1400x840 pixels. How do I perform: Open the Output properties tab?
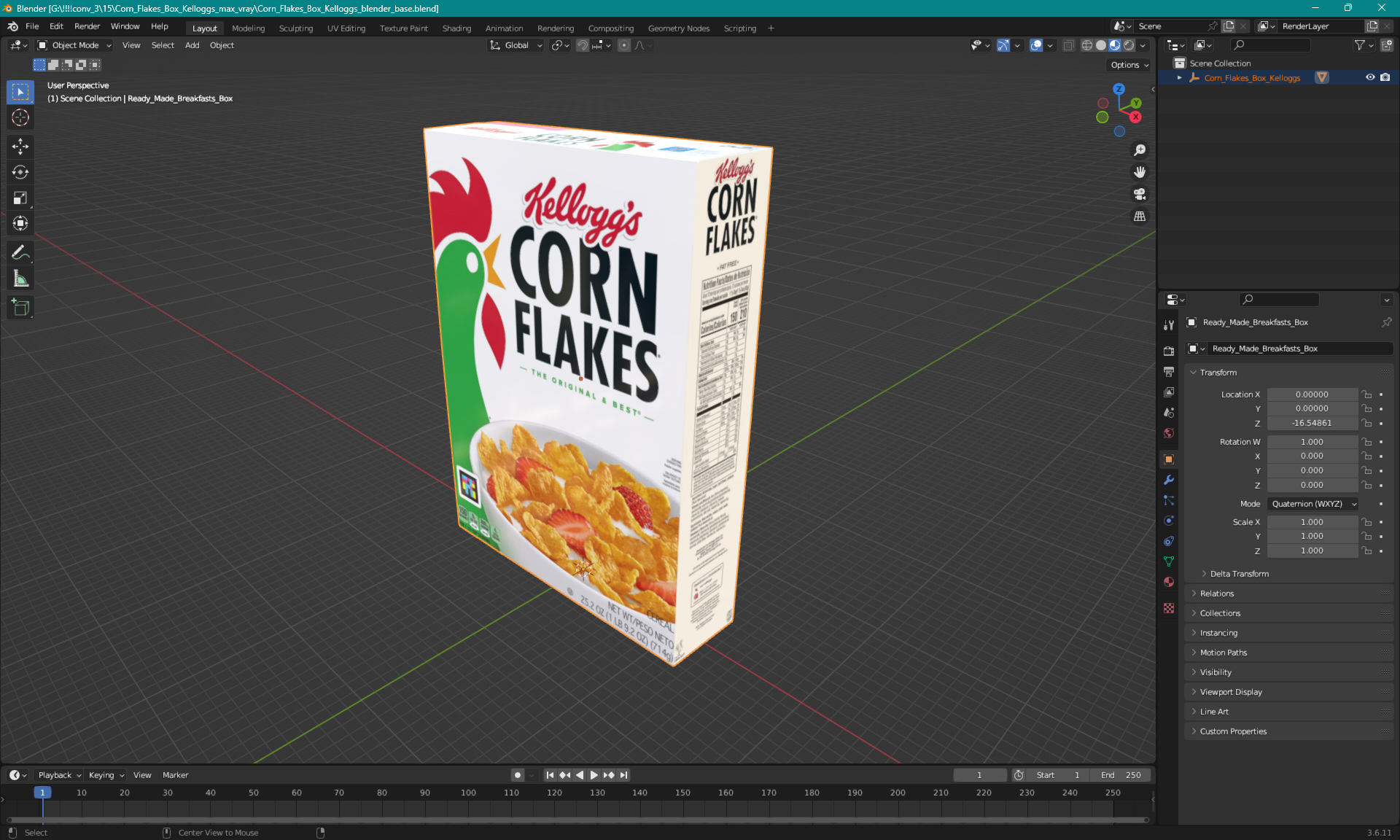pos(1169,372)
